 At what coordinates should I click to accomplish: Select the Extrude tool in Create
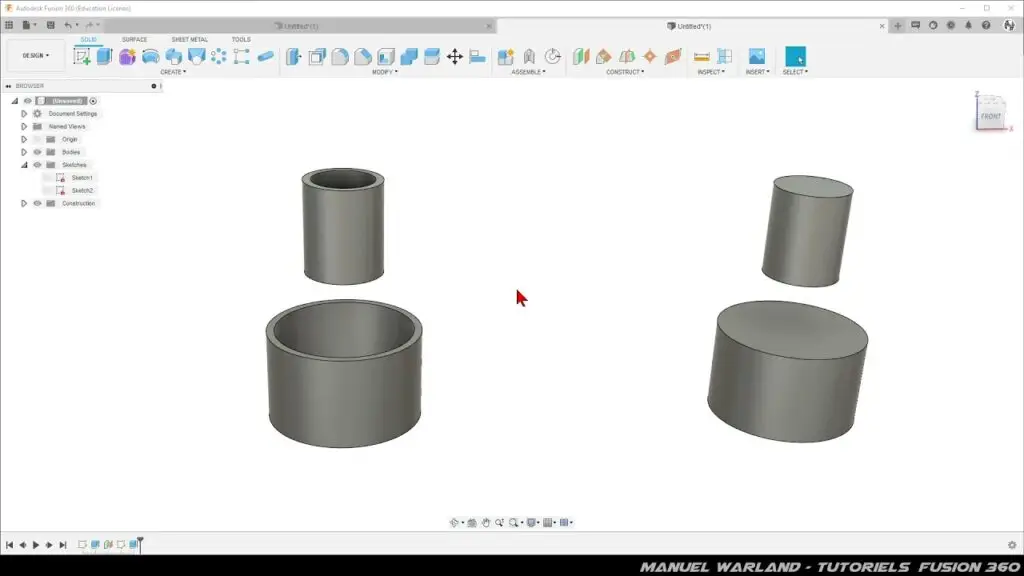click(x=104, y=56)
